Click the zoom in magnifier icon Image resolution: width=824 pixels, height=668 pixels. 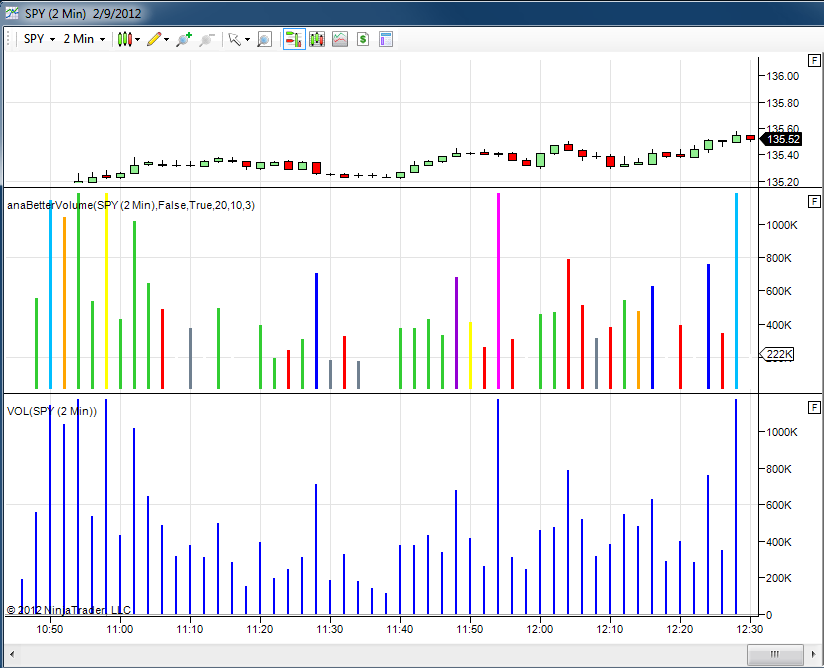184,39
